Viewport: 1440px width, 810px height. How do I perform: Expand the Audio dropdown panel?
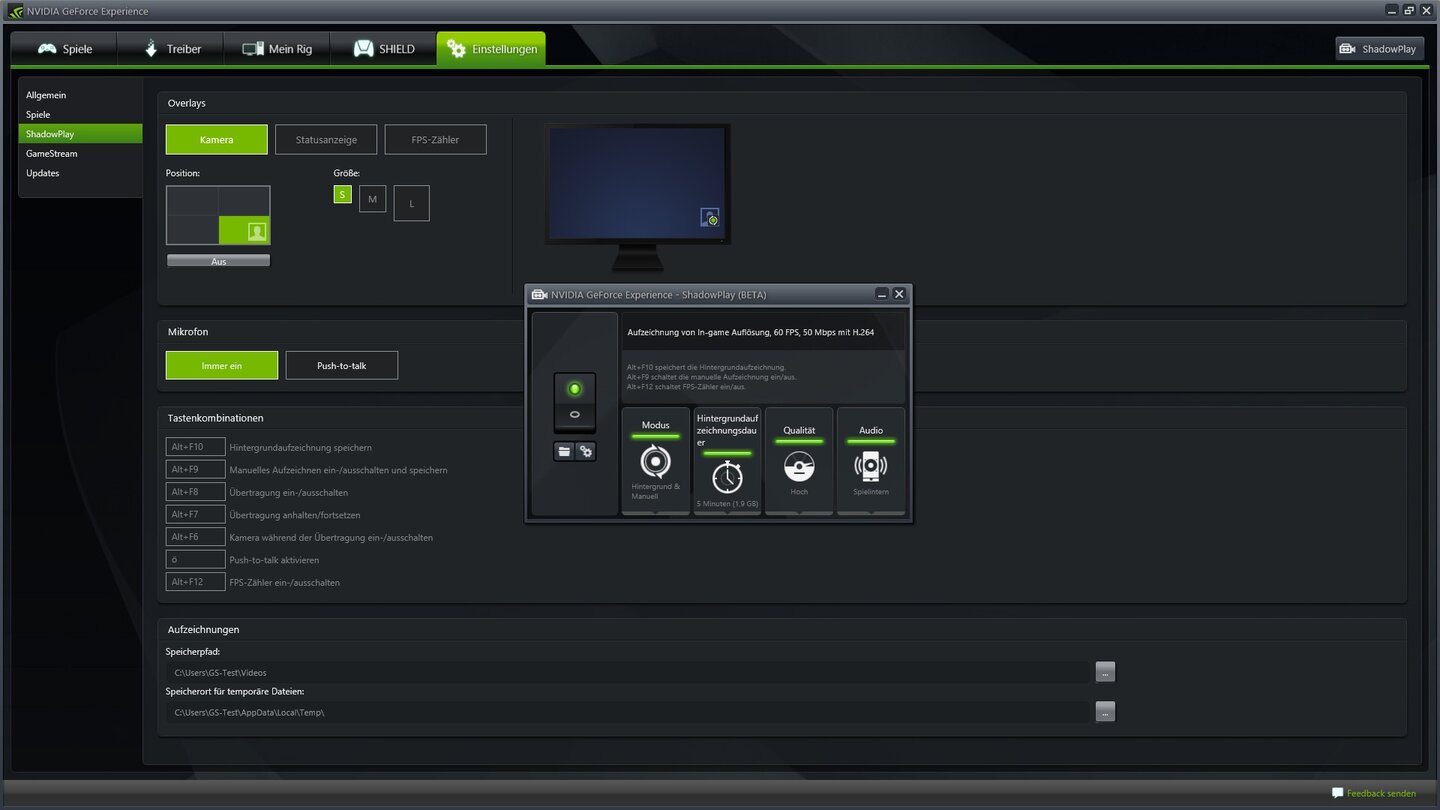[871, 461]
